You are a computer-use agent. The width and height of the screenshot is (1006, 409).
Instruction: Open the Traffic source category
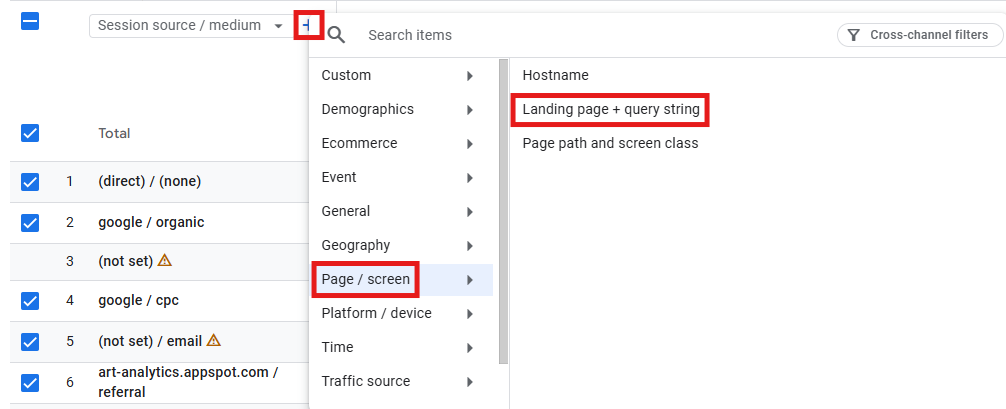click(402, 381)
